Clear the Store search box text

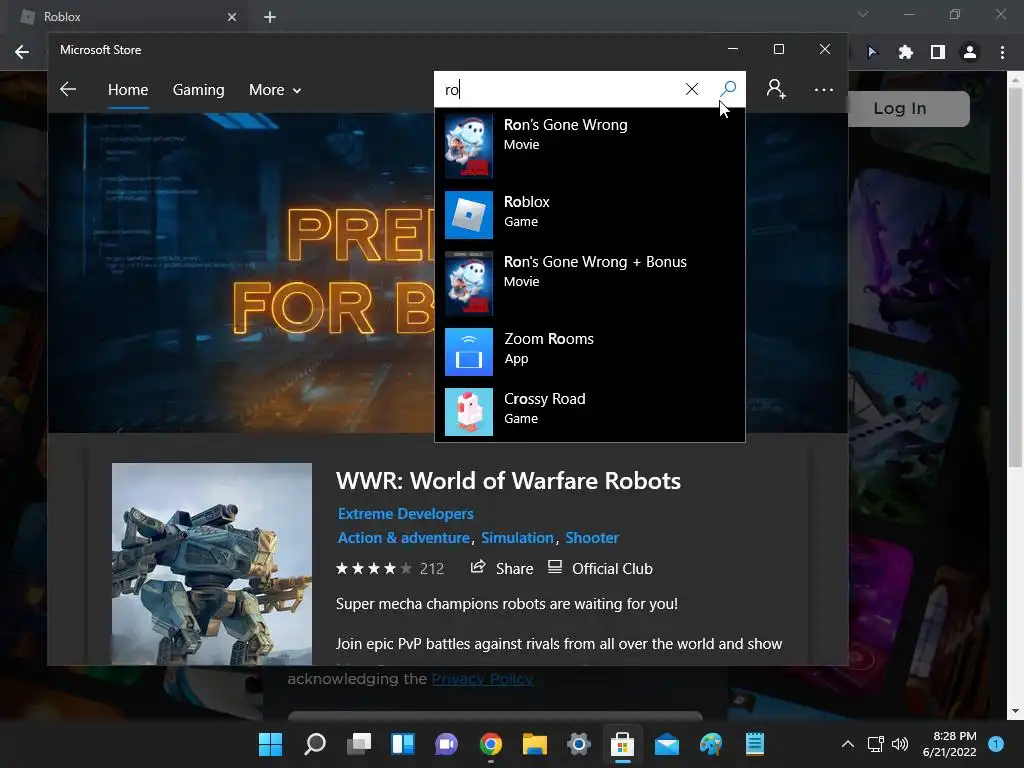692,89
